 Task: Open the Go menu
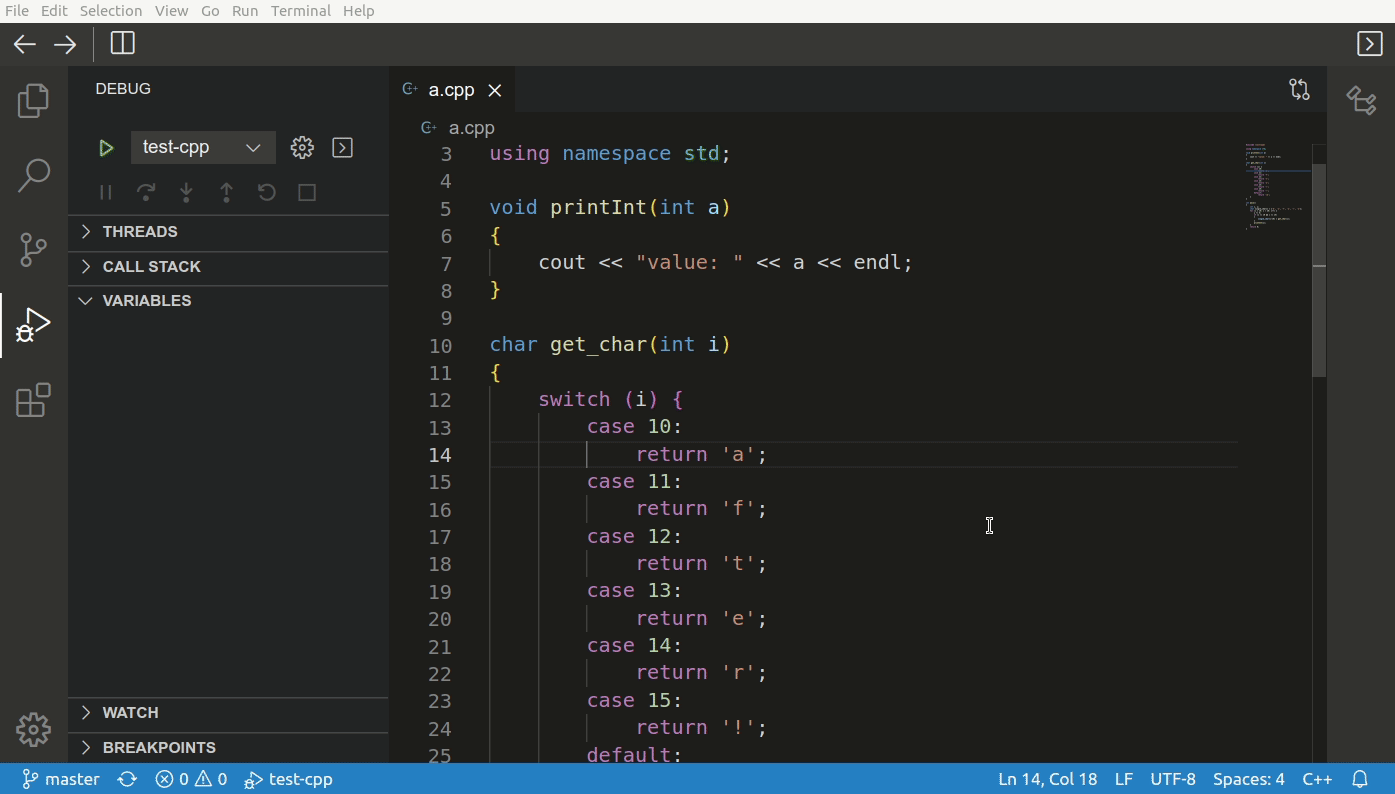(210, 10)
